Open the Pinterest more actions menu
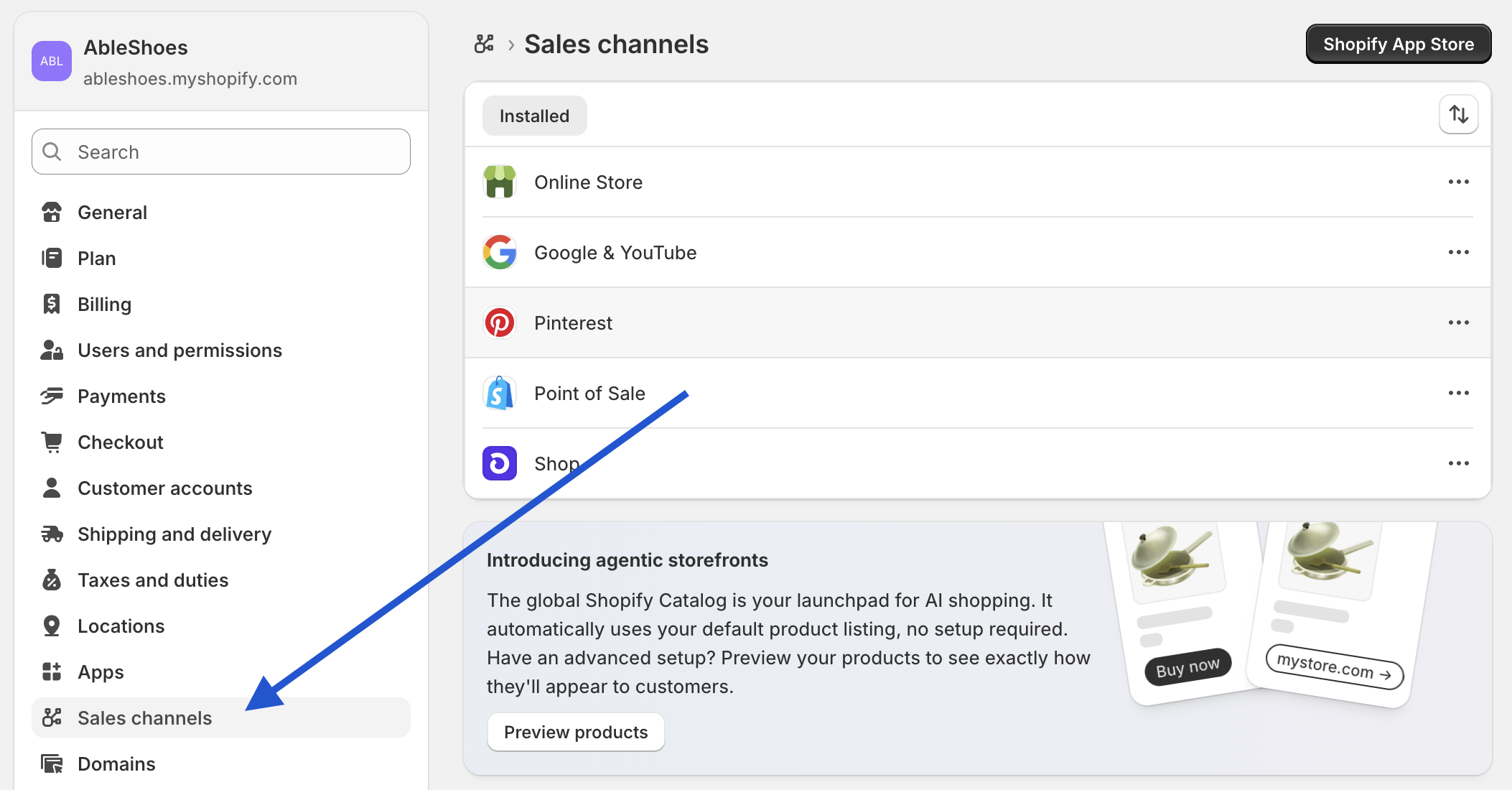This screenshot has width=1512, height=790. pos(1458,323)
